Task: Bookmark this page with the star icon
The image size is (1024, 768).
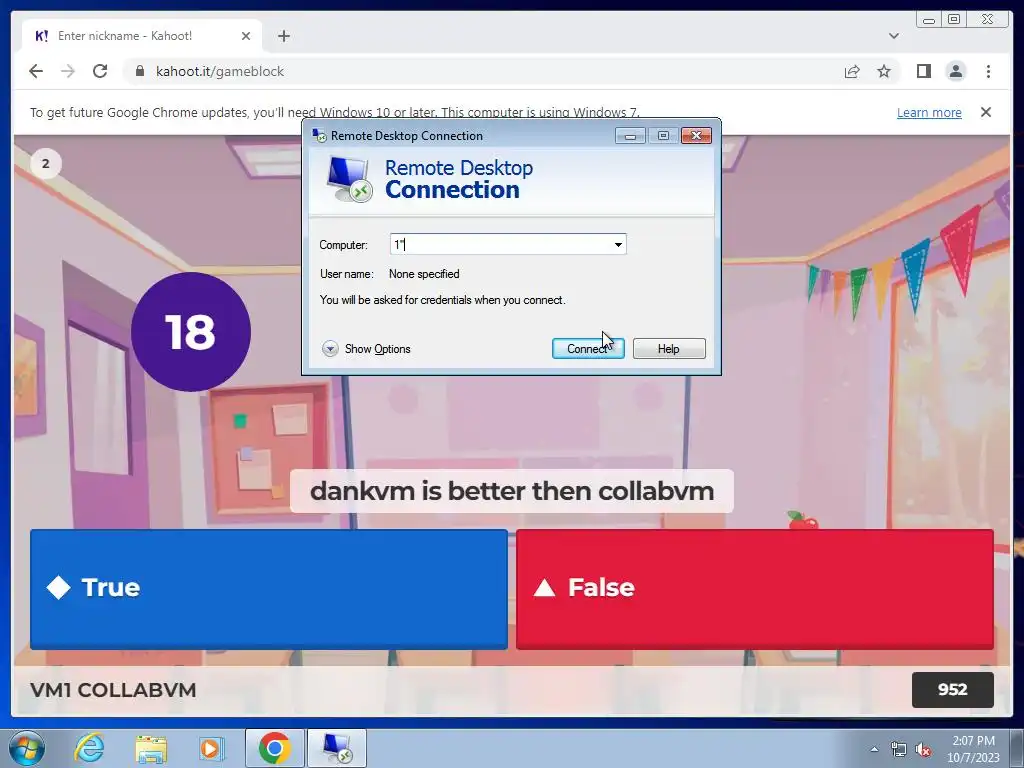Action: click(x=884, y=71)
